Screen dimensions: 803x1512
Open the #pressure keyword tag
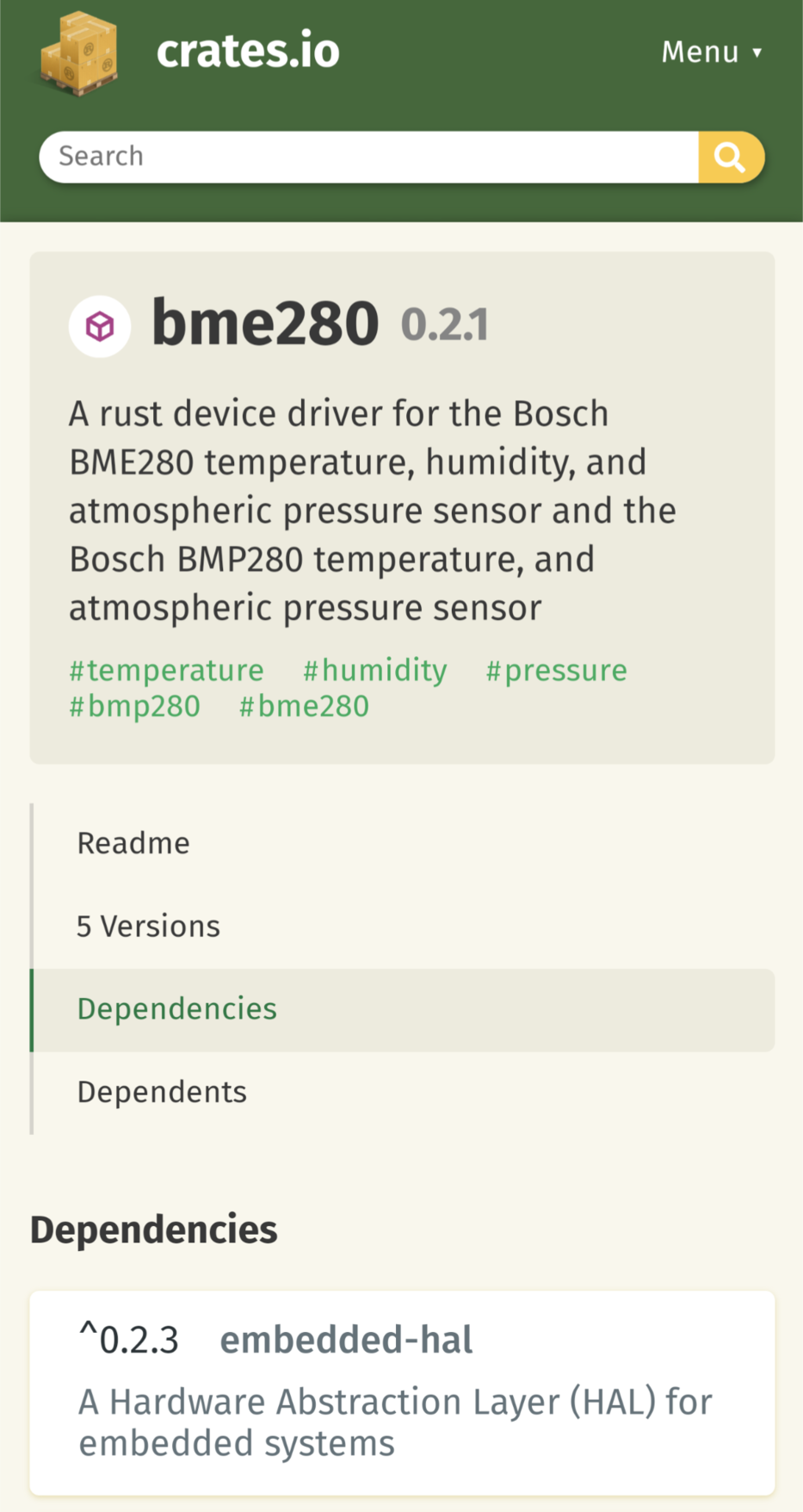[557, 670]
